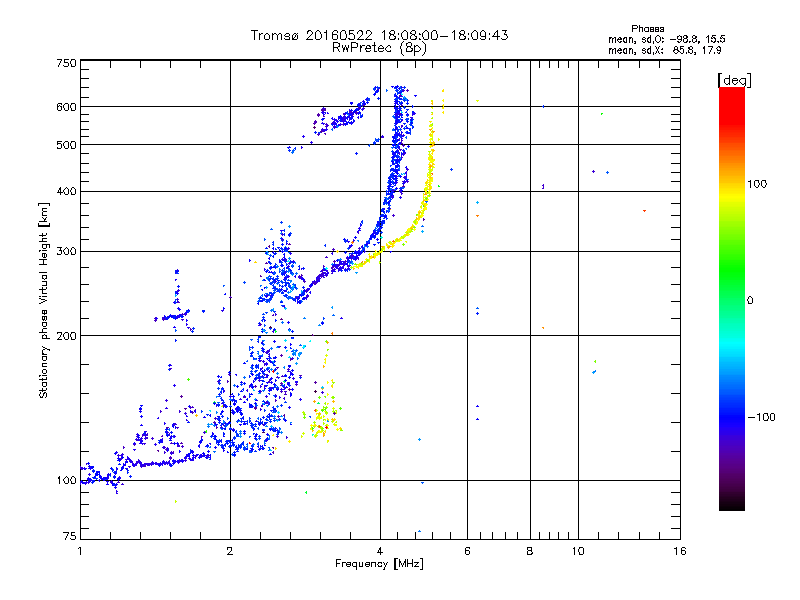Screen dimensions: 800x600
Task: Click the yellow X-mode trace near 400 km
Action: [428, 190]
